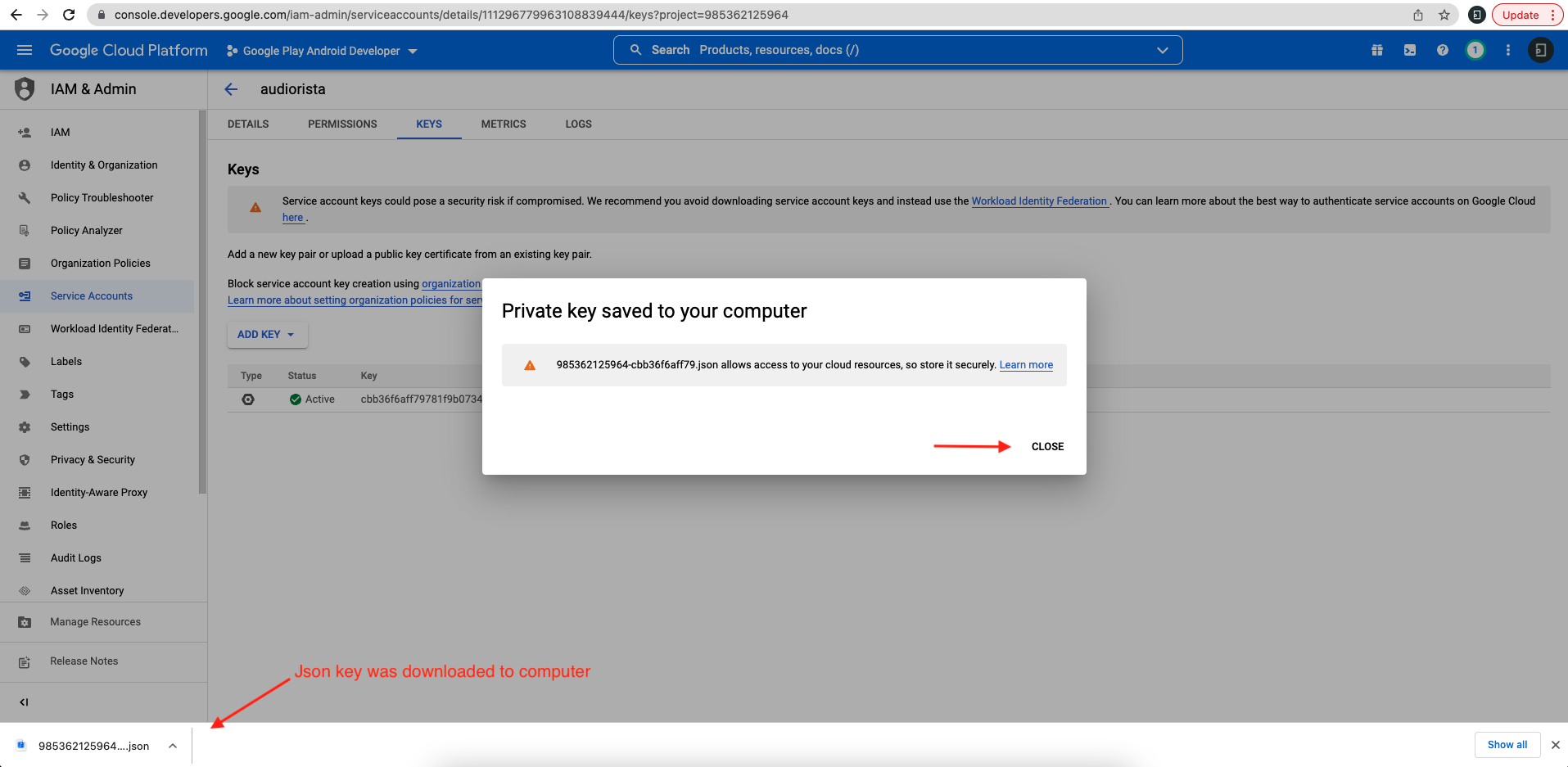Close the downloads bar with the X
The width and height of the screenshot is (1568, 767).
click(x=1555, y=745)
